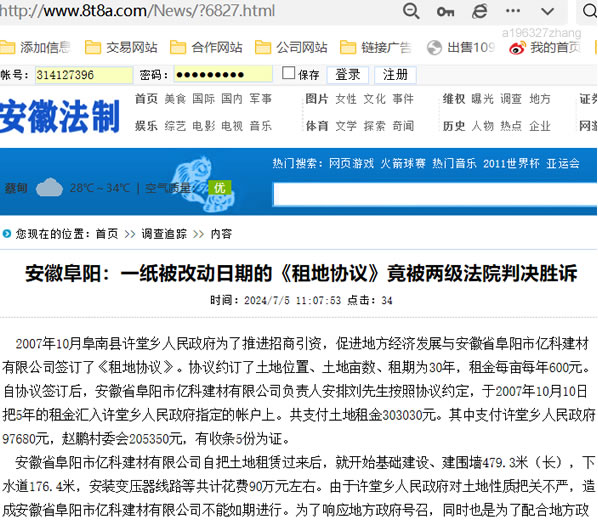Click the 安徽法制 site logo
The width and height of the screenshot is (598, 520).
60,116
